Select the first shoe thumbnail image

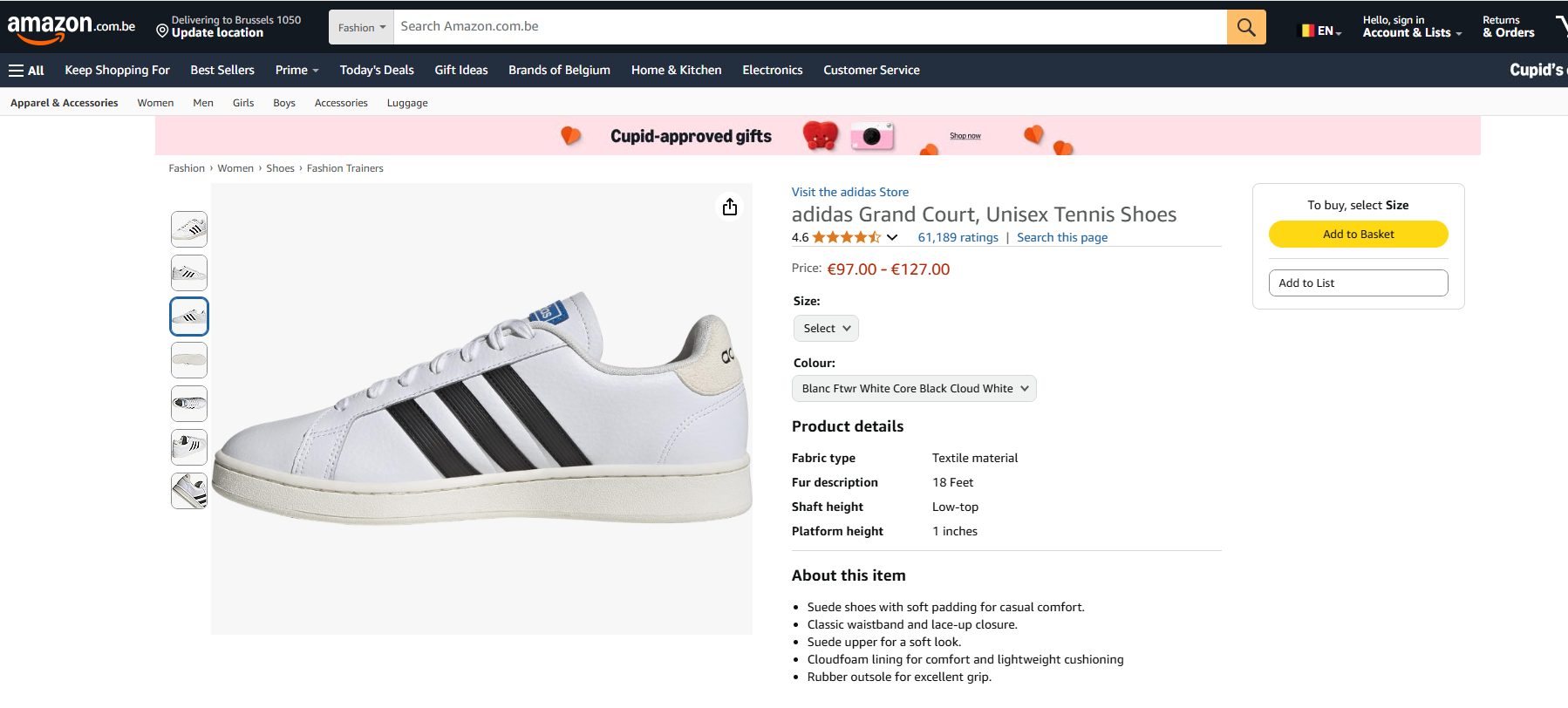(189, 229)
